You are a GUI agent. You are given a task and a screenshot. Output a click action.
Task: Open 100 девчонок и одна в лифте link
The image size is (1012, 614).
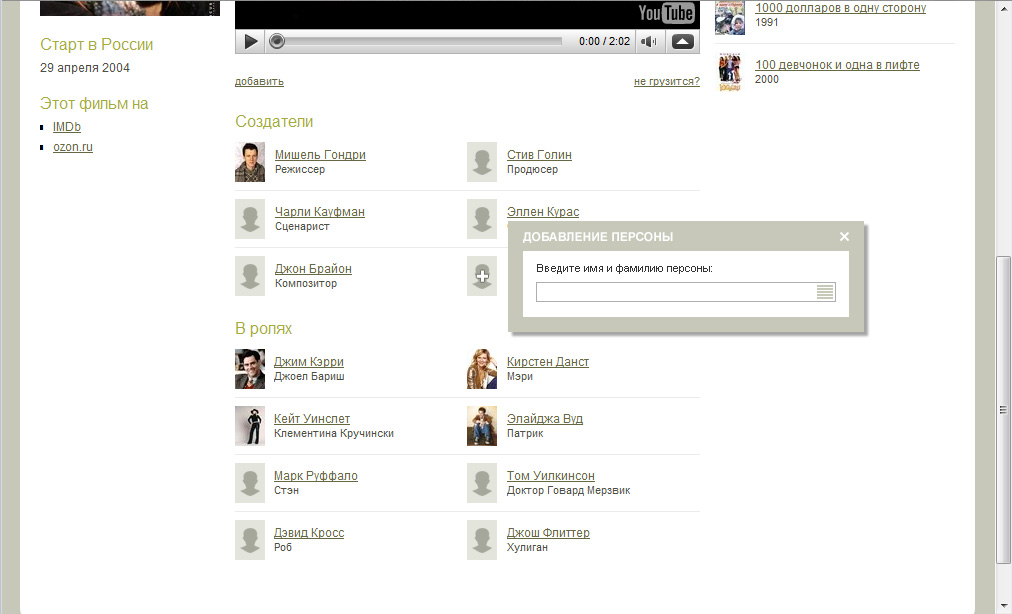click(837, 65)
